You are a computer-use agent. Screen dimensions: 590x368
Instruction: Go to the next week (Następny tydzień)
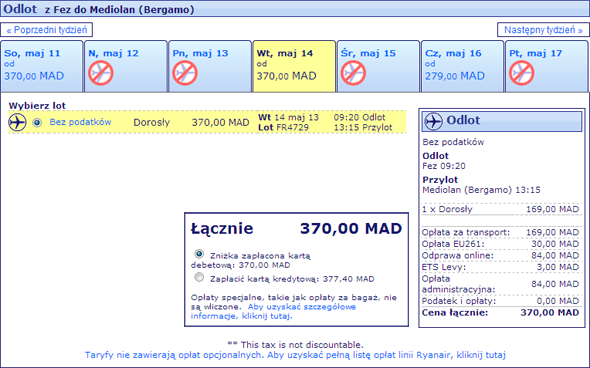point(543,30)
